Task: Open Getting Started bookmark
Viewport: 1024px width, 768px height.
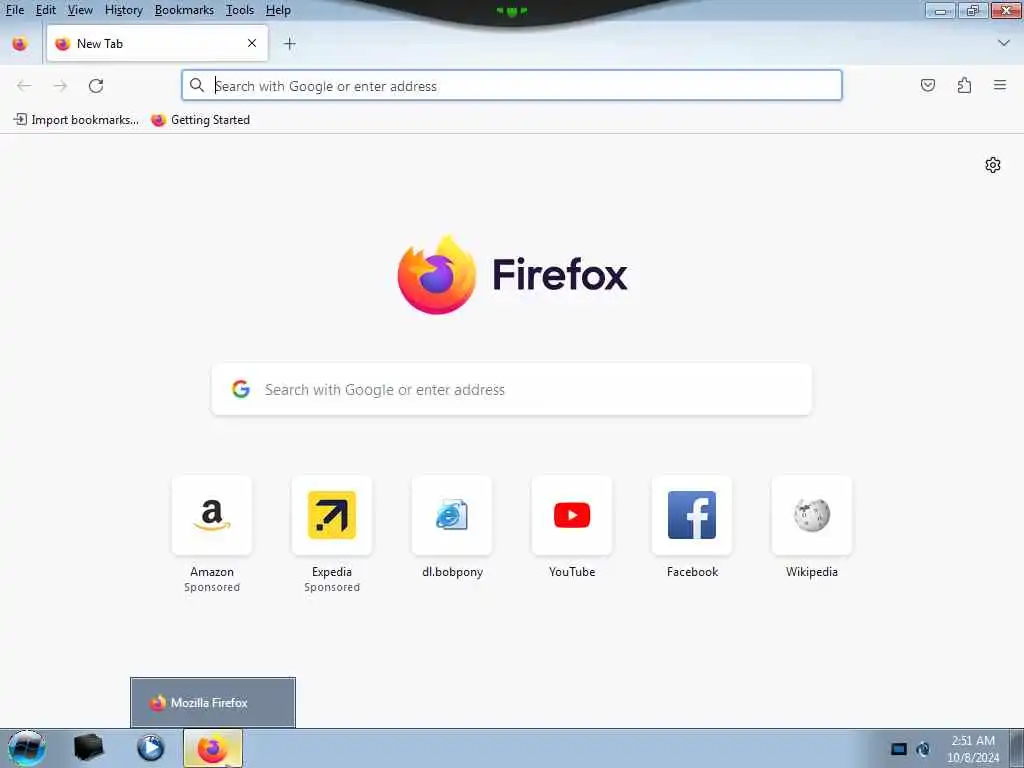Action: pos(200,120)
